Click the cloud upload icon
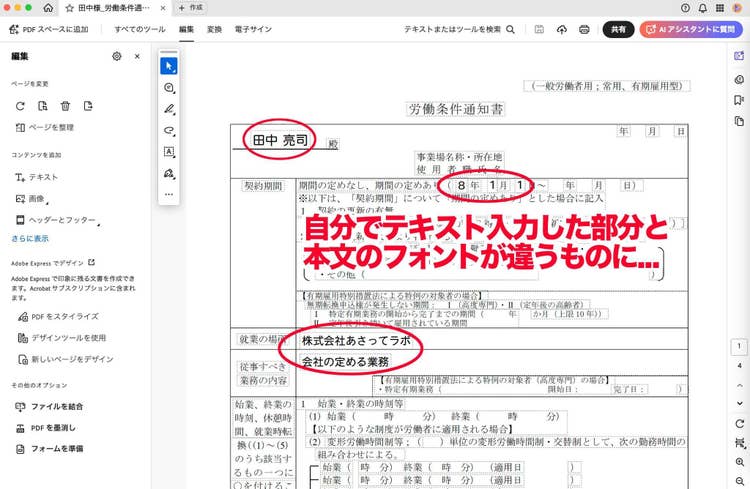The height and width of the screenshot is (489, 750). tap(562, 30)
